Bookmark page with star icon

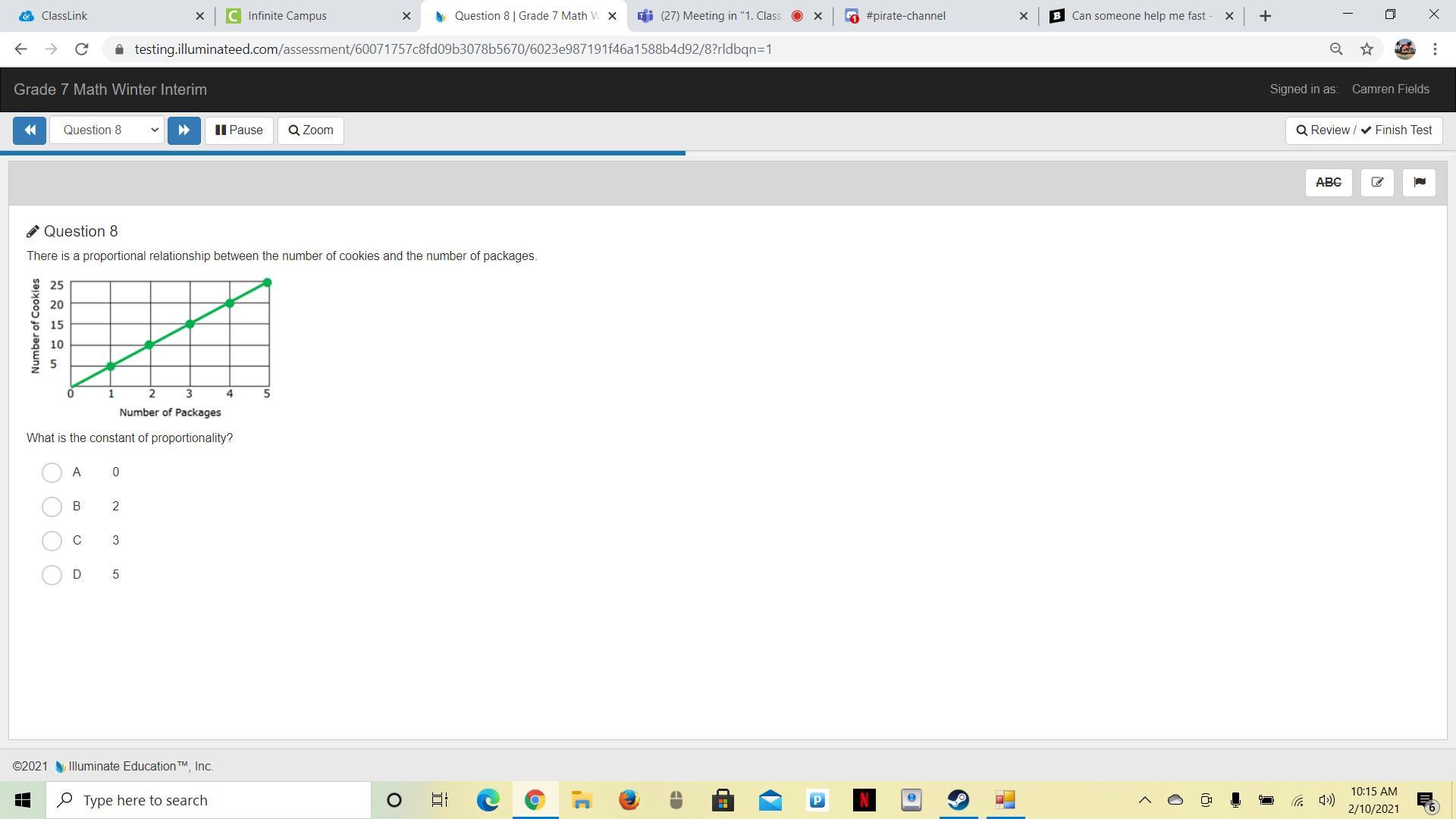pyautogui.click(x=1367, y=49)
